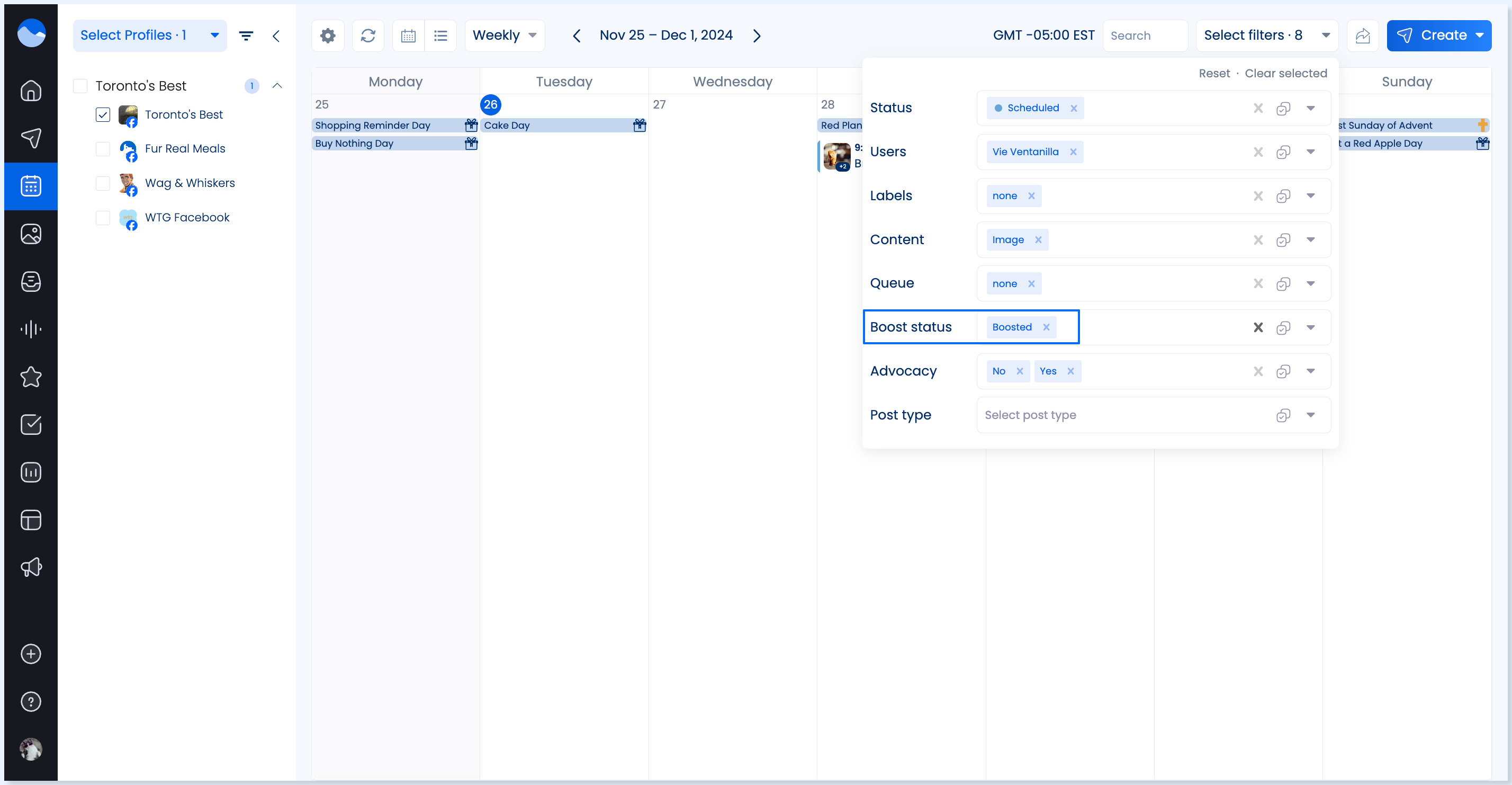Open Cake Day event on Tuesday

(564, 125)
